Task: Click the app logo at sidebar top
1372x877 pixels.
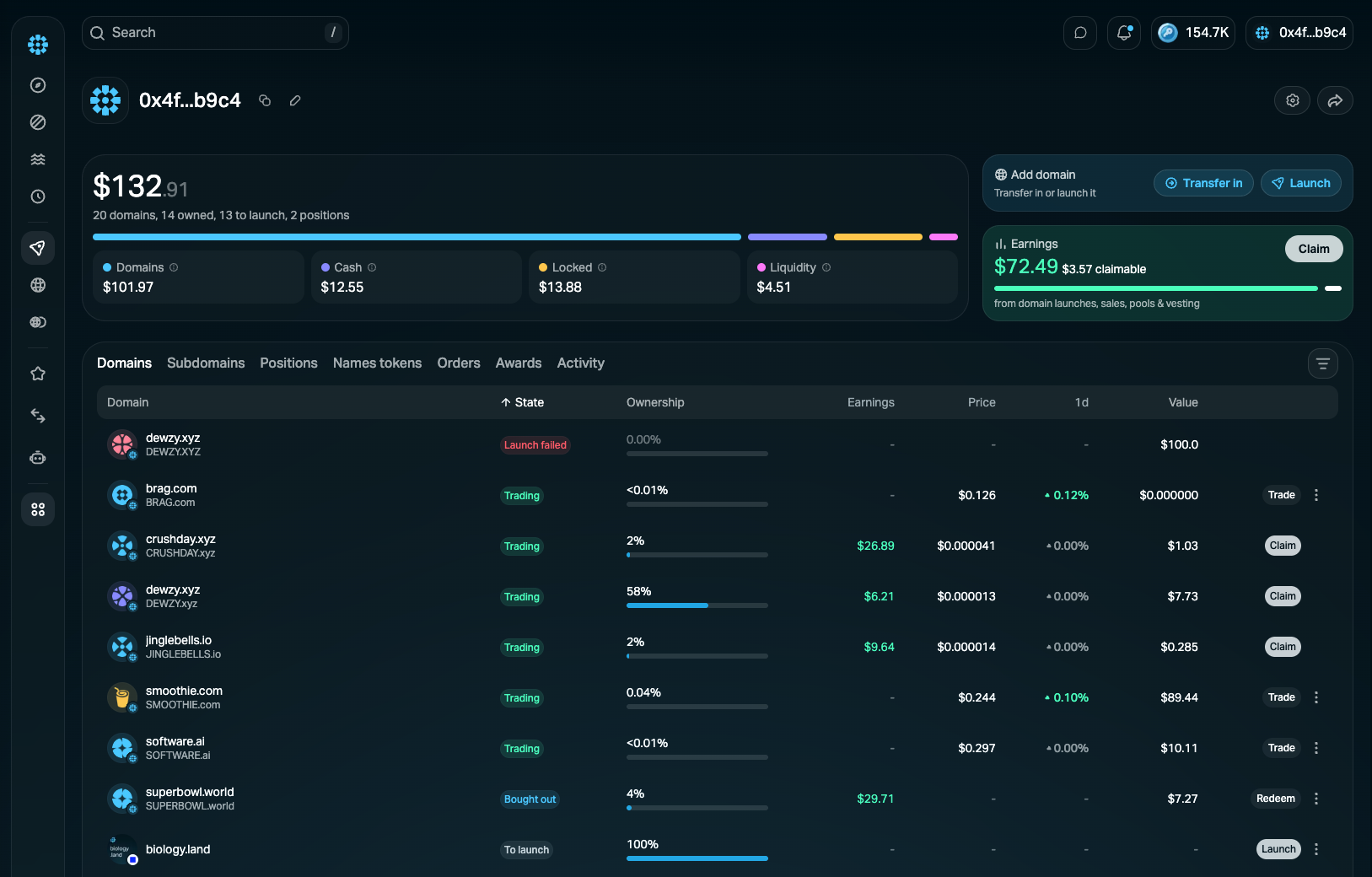Action: pos(38,45)
